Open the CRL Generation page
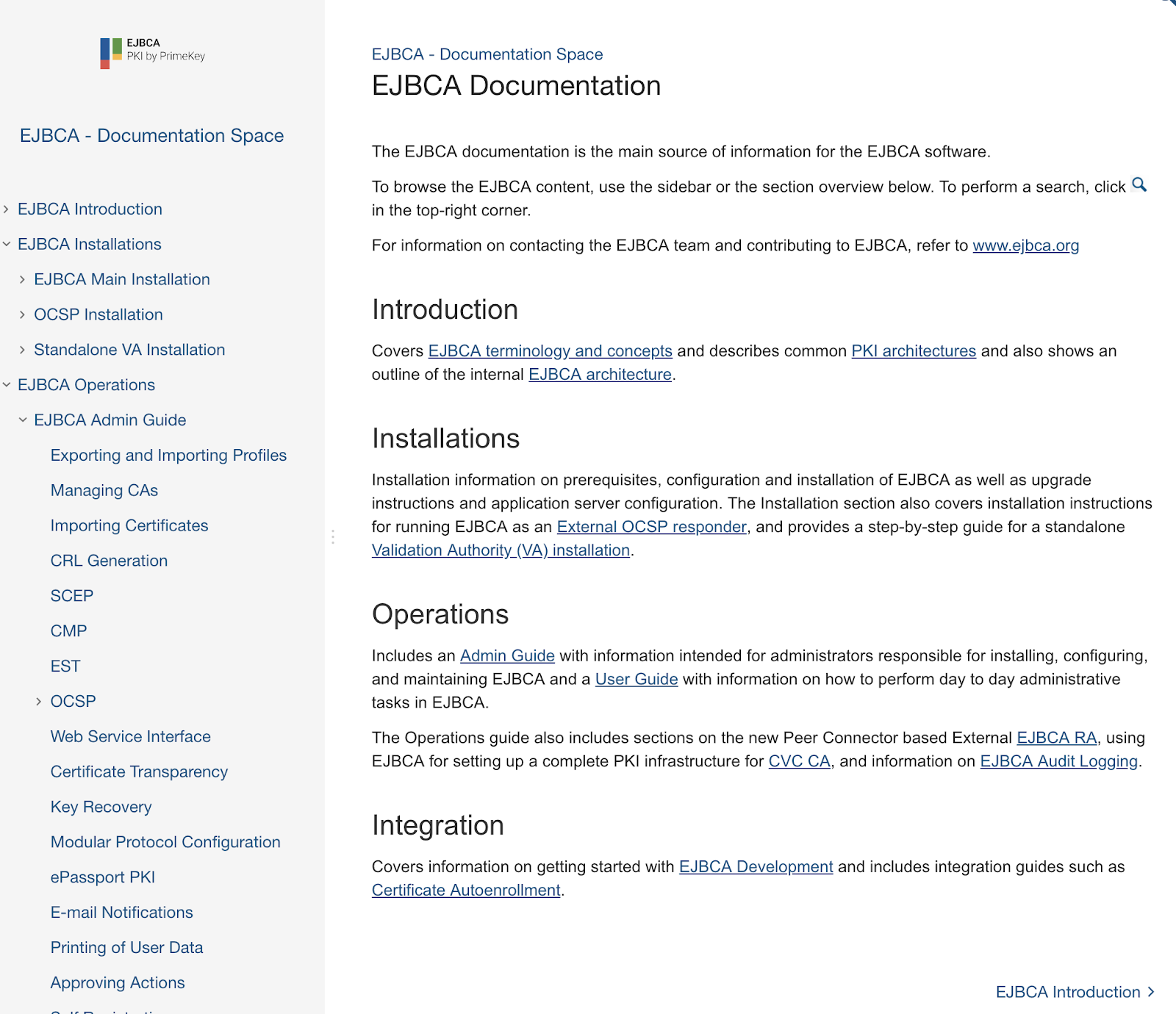The height and width of the screenshot is (1014, 1176). tap(109, 560)
